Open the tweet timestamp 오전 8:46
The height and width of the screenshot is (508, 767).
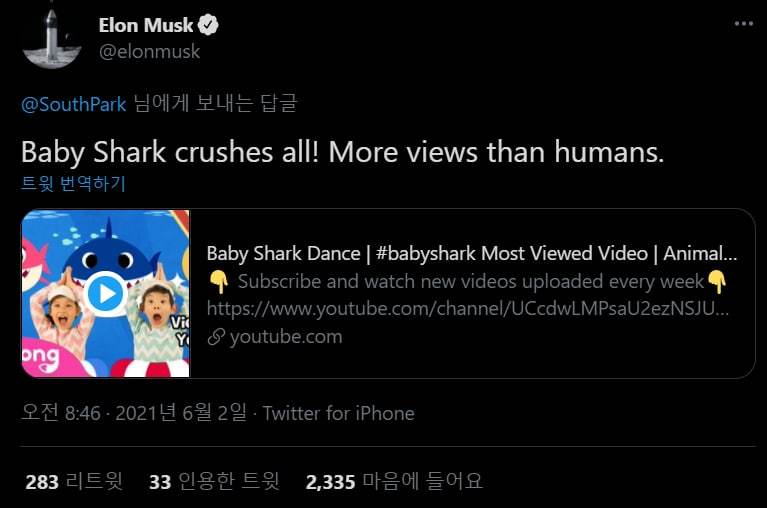click(x=61, y=413)
